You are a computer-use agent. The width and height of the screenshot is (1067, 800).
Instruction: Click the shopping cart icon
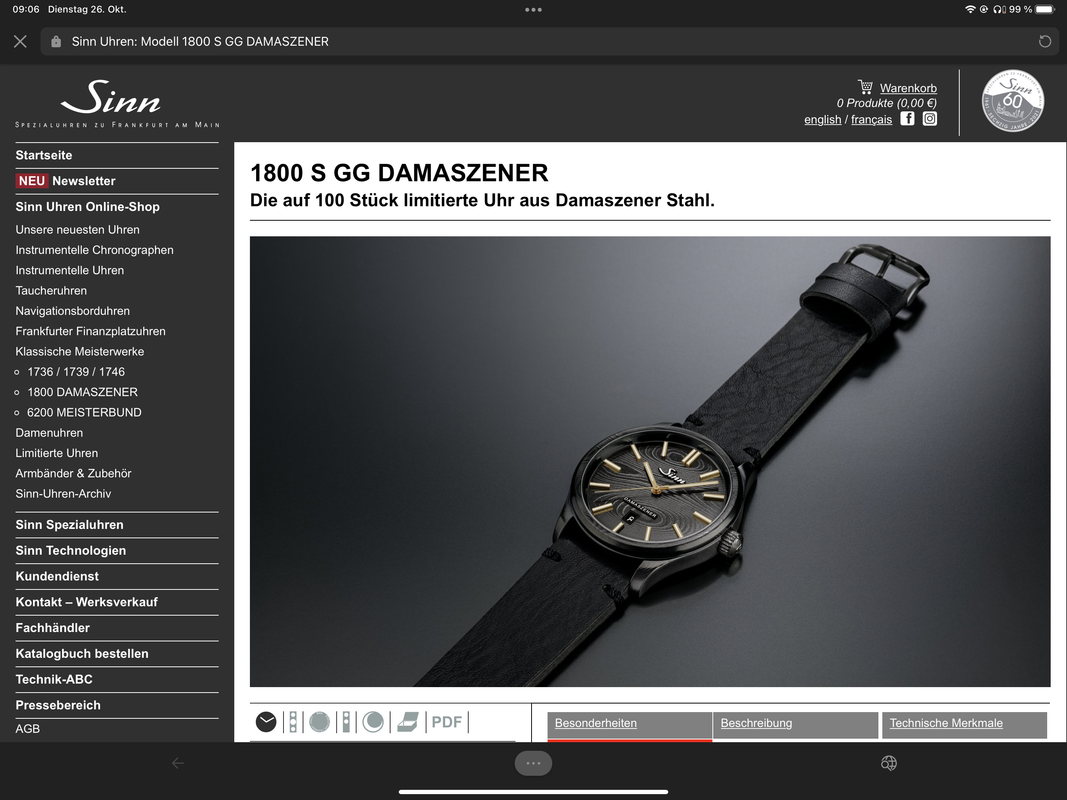pos(865,87)
